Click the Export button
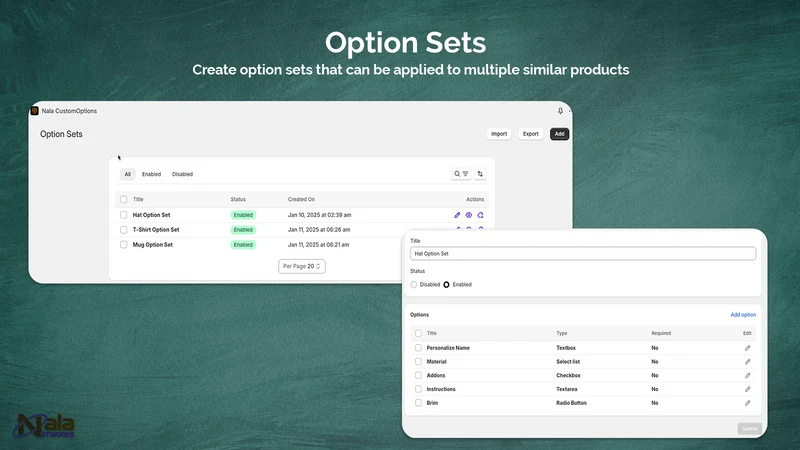The height and width of the screenshot is (450, 800). coord(531,134)
